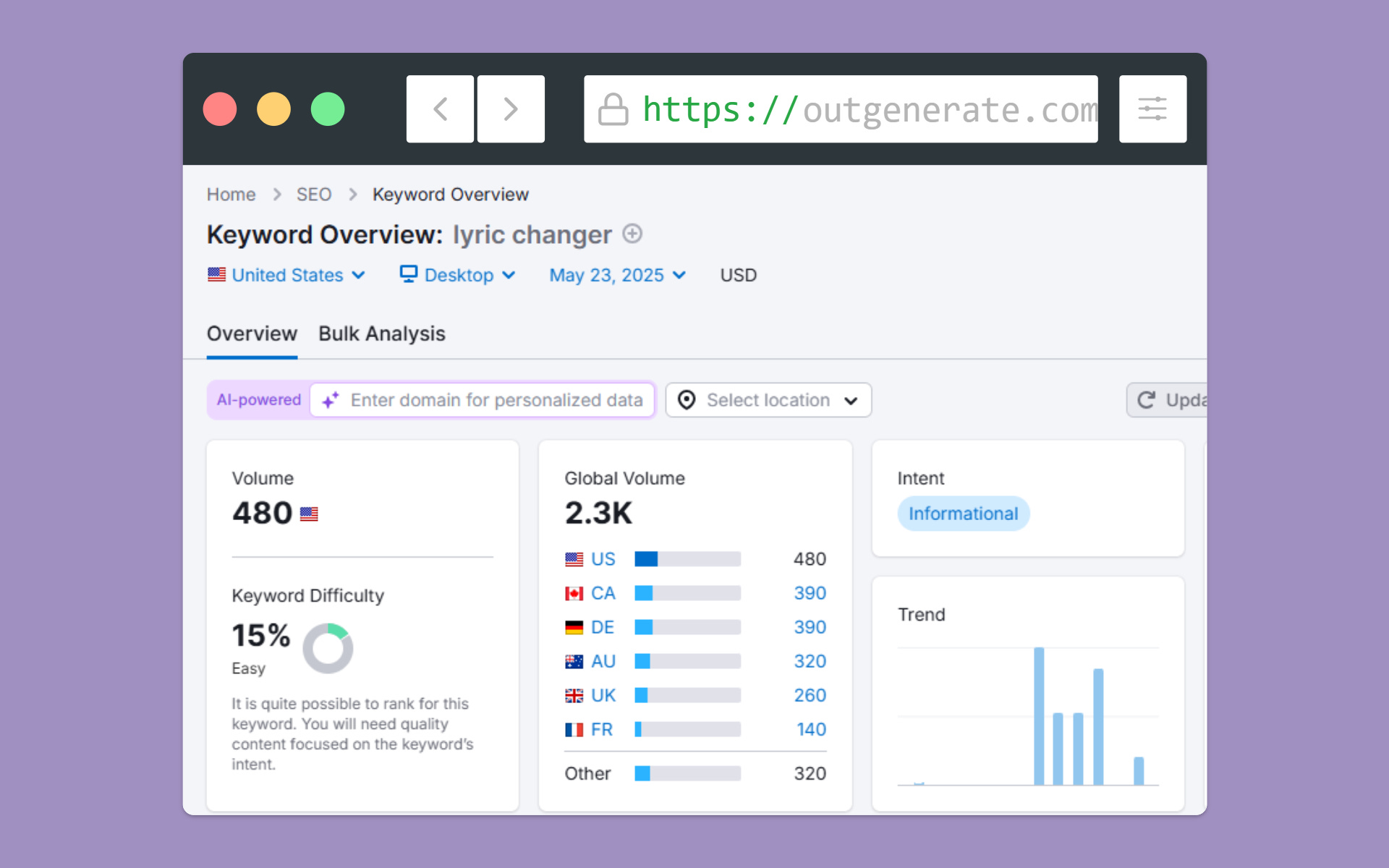Click the 140 value for FR

[x=812, y=729]
